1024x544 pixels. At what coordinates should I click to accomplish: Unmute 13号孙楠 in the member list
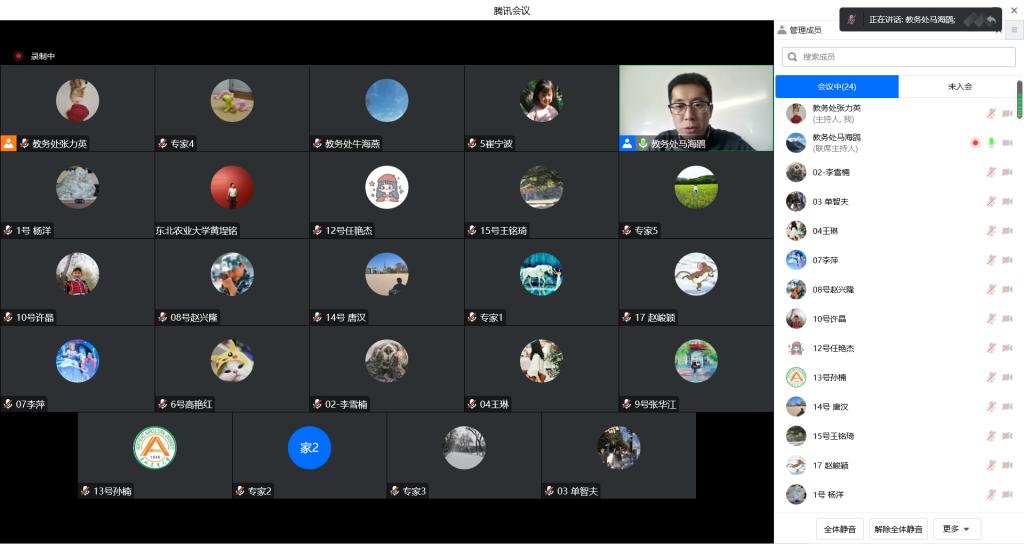click(x=991, y=377)
